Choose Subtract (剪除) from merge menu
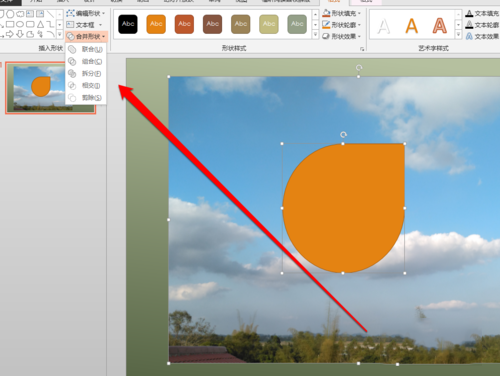 pos(86,98)
